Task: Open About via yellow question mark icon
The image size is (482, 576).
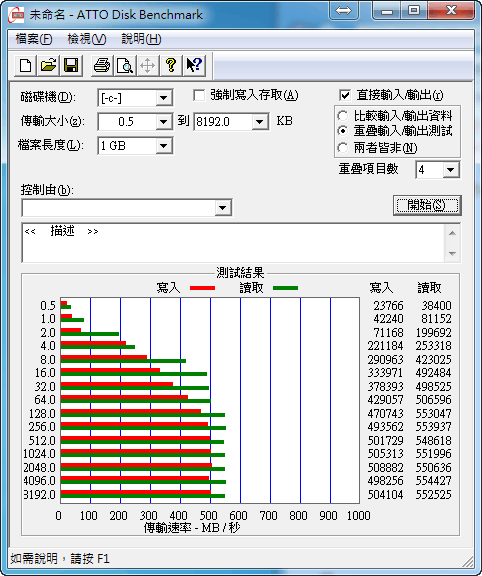Action: point(170,66)
